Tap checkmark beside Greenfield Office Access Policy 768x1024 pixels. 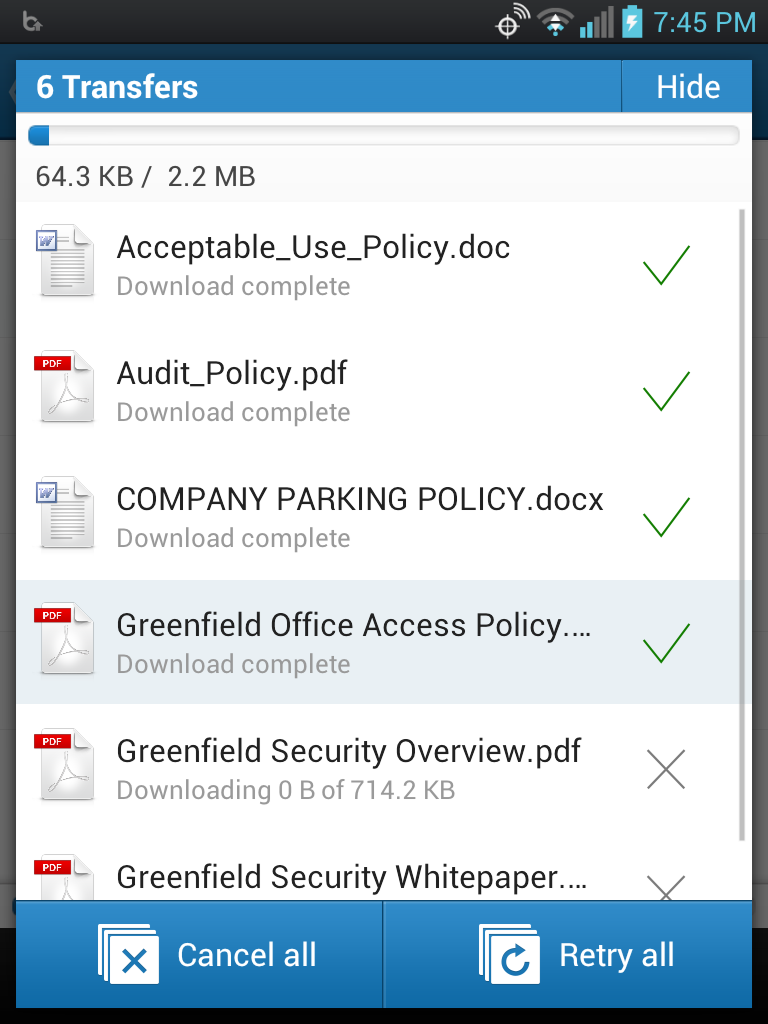click(x=666, y=643)
